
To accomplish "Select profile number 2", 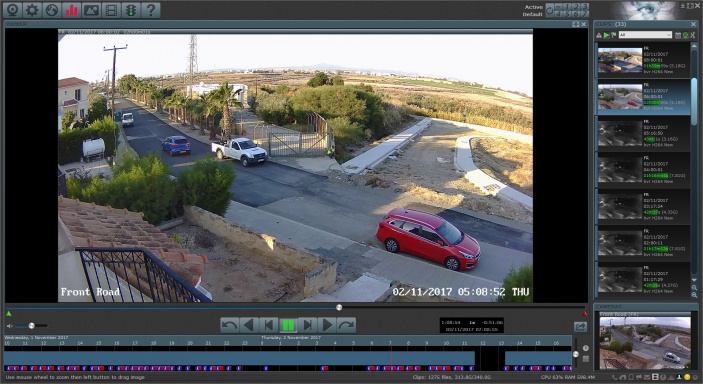I will coord(576,7).
